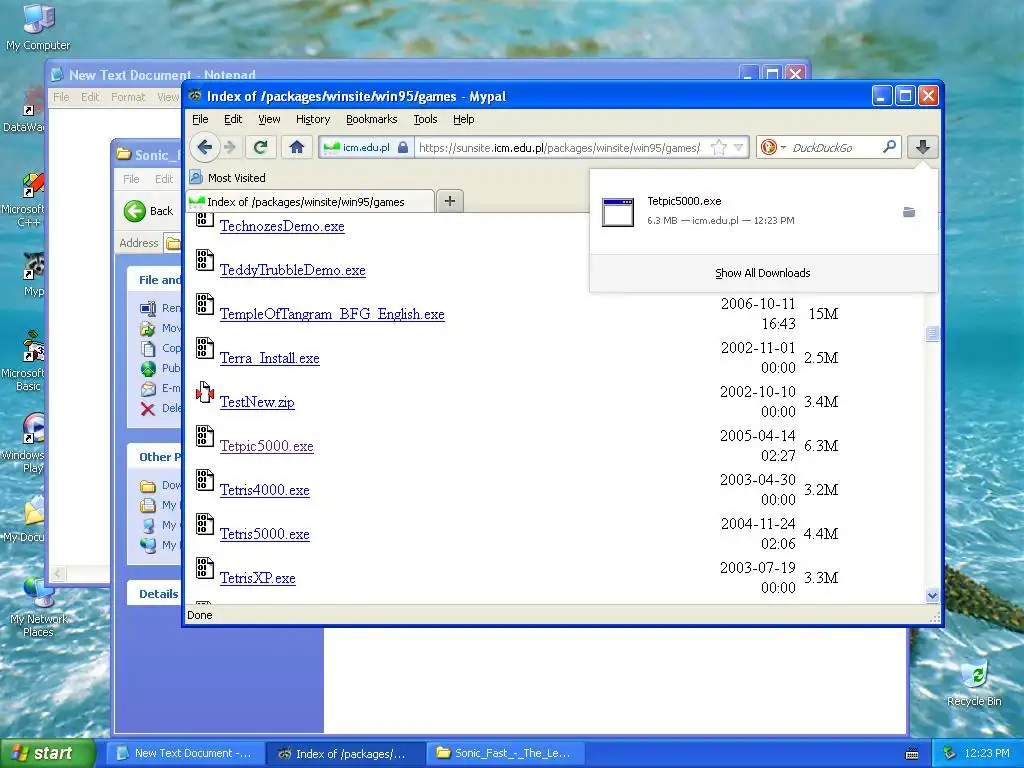Click the page scrollbar down arrow
Screen dimensions: 1024x768
tap(932, 596)
